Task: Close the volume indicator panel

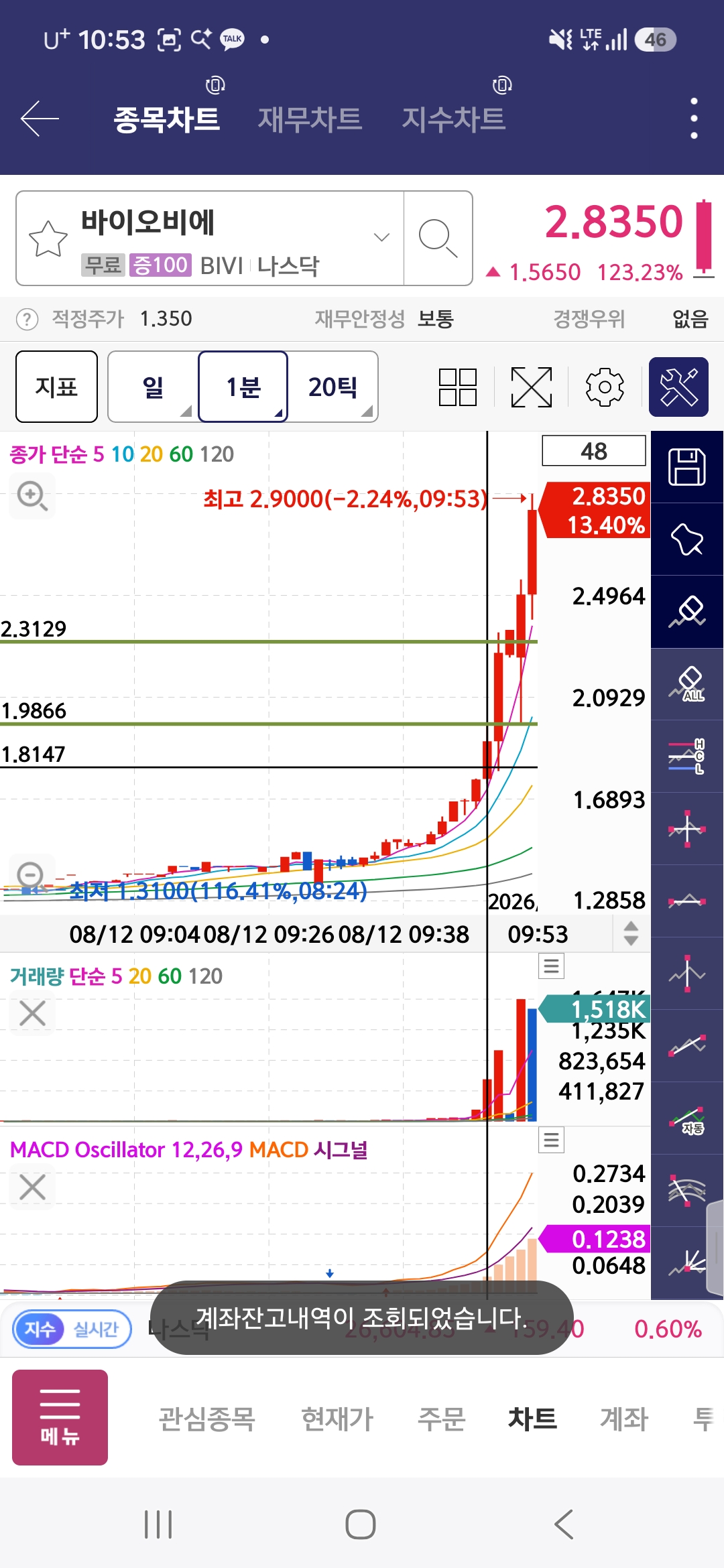Action: tap(32, 1013)
